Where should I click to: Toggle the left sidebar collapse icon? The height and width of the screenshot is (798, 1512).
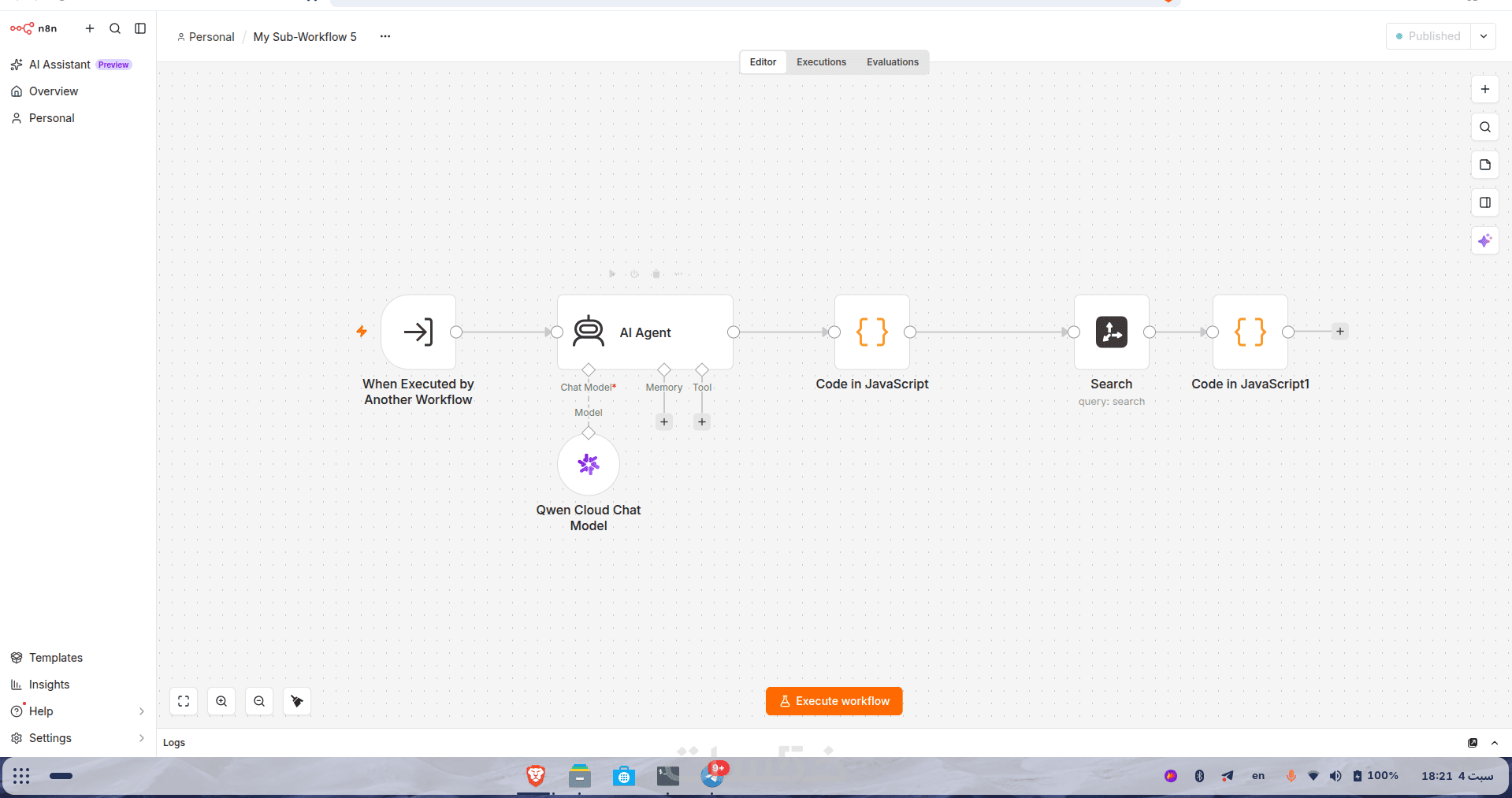[140, 28]
